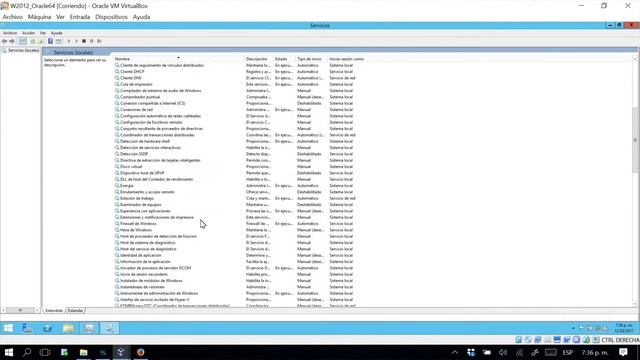640x360 pixels.
Task: Open VirtualBox Archivo menu
Action: coord(13,17)
